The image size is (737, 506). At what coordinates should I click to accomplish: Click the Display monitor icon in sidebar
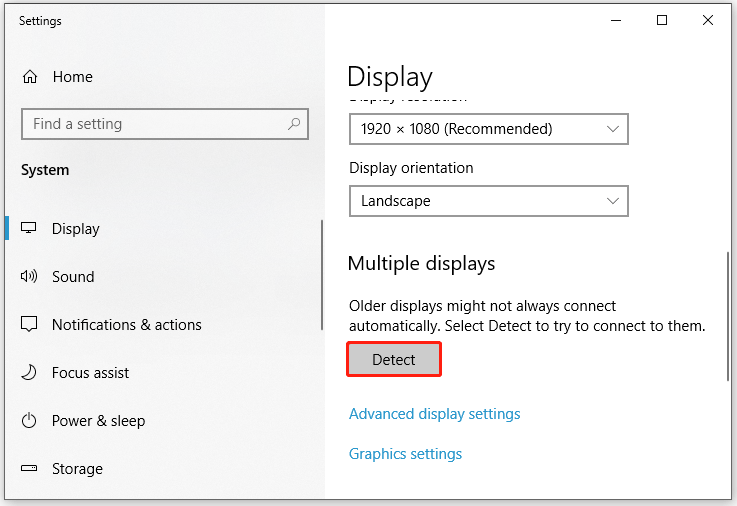pos(29,228)
